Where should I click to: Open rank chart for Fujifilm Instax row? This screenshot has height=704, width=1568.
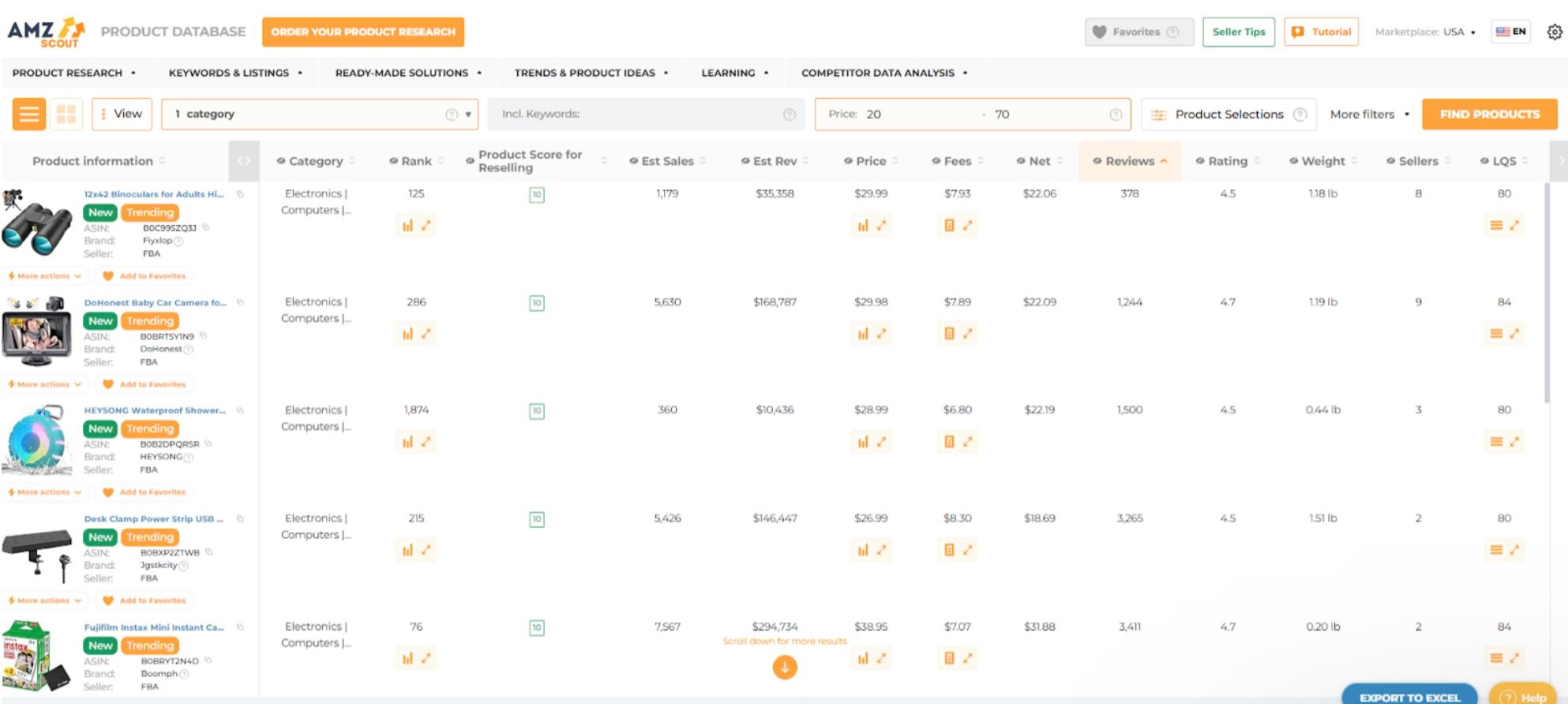pyautogui.click(x=407, y=658)
